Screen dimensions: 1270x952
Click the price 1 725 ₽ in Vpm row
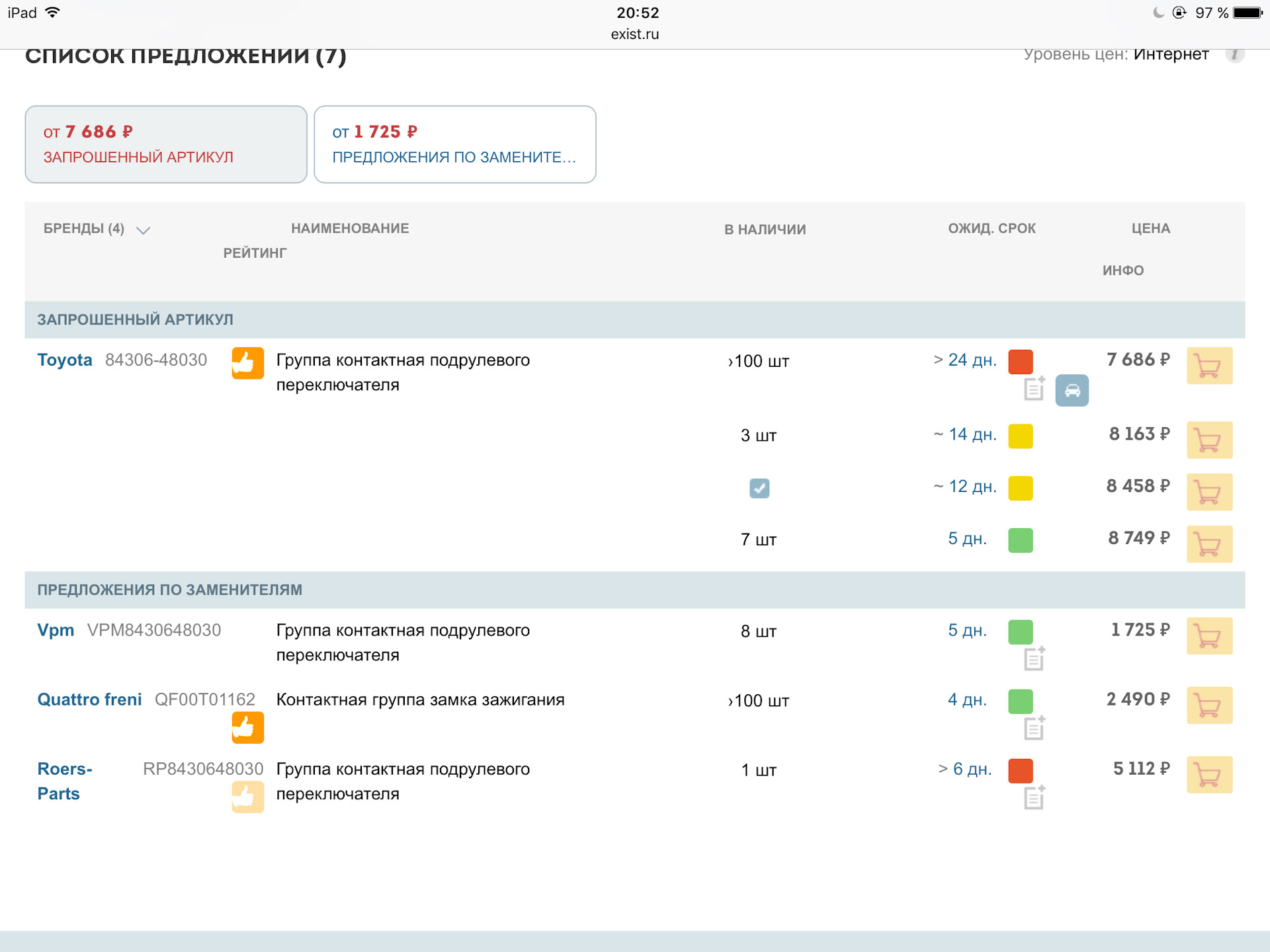coord(1140,630)
